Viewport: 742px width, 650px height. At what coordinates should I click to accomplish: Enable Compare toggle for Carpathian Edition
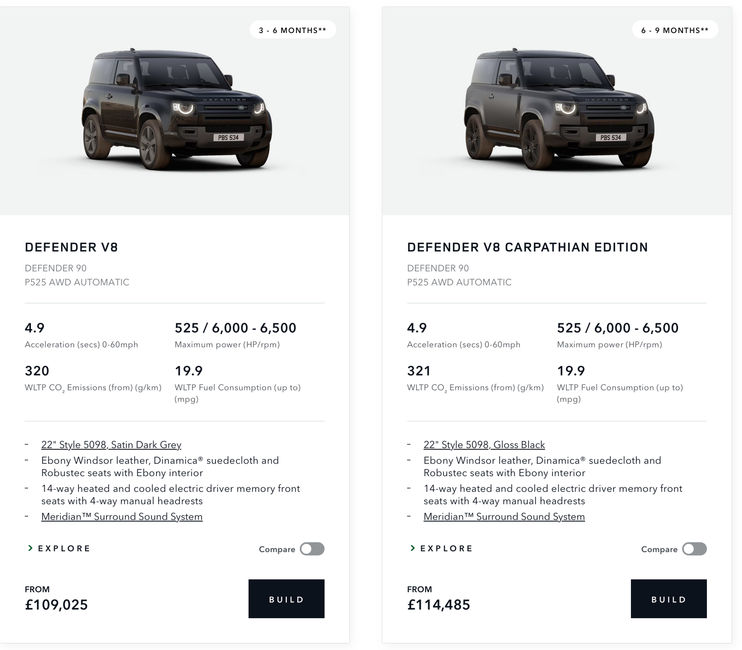pos(695,549)
